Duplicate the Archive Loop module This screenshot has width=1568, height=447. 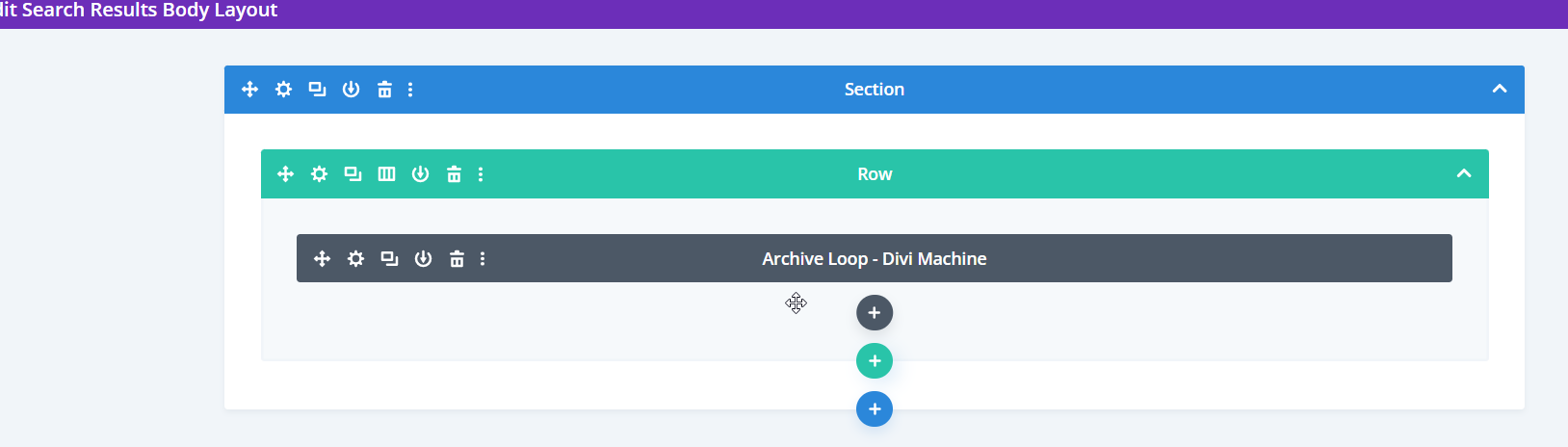click(x=389, y=259)
